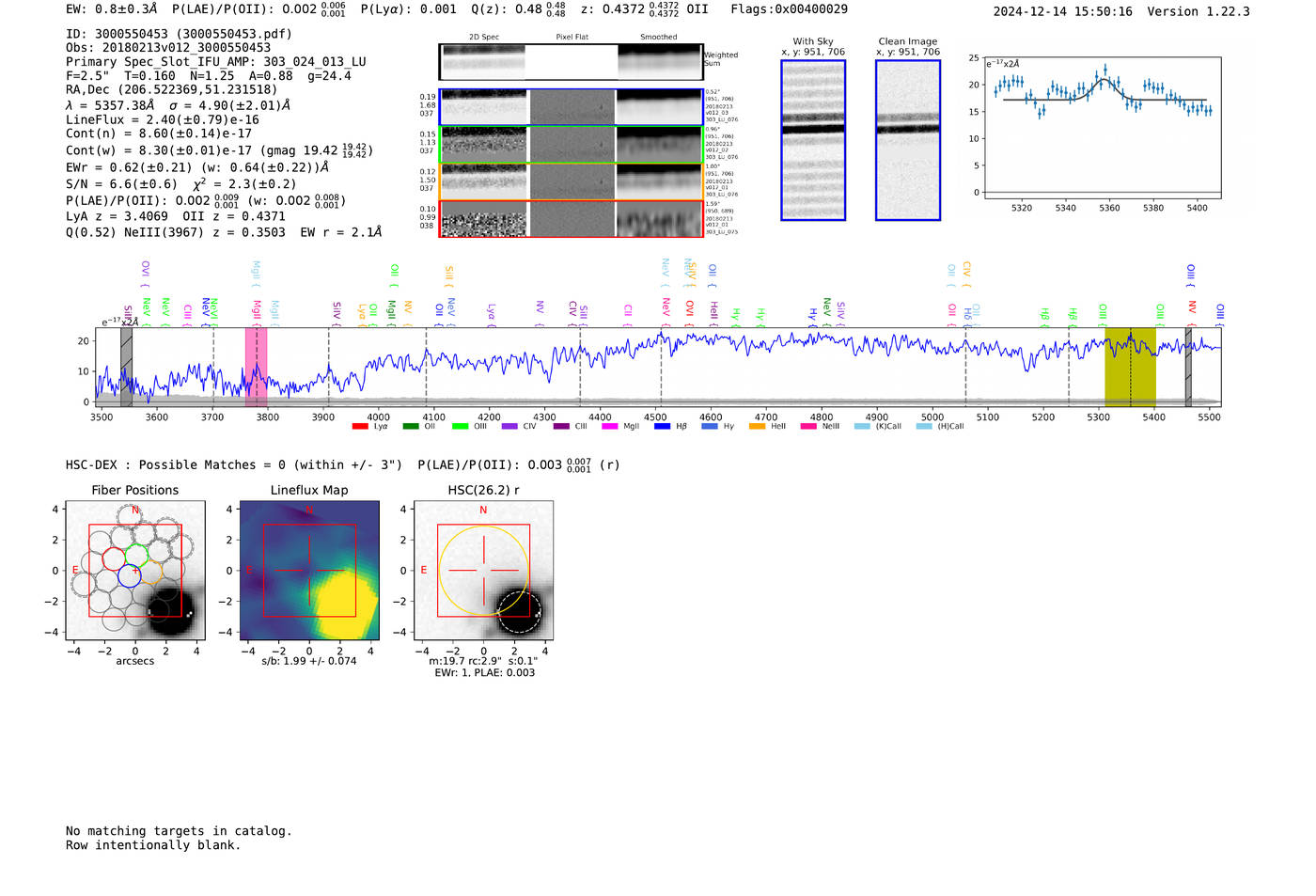This screenshot has height=896, width=1316.
Task: Click 'Flags:0x00400029' in the header
Action: point(790,9)
